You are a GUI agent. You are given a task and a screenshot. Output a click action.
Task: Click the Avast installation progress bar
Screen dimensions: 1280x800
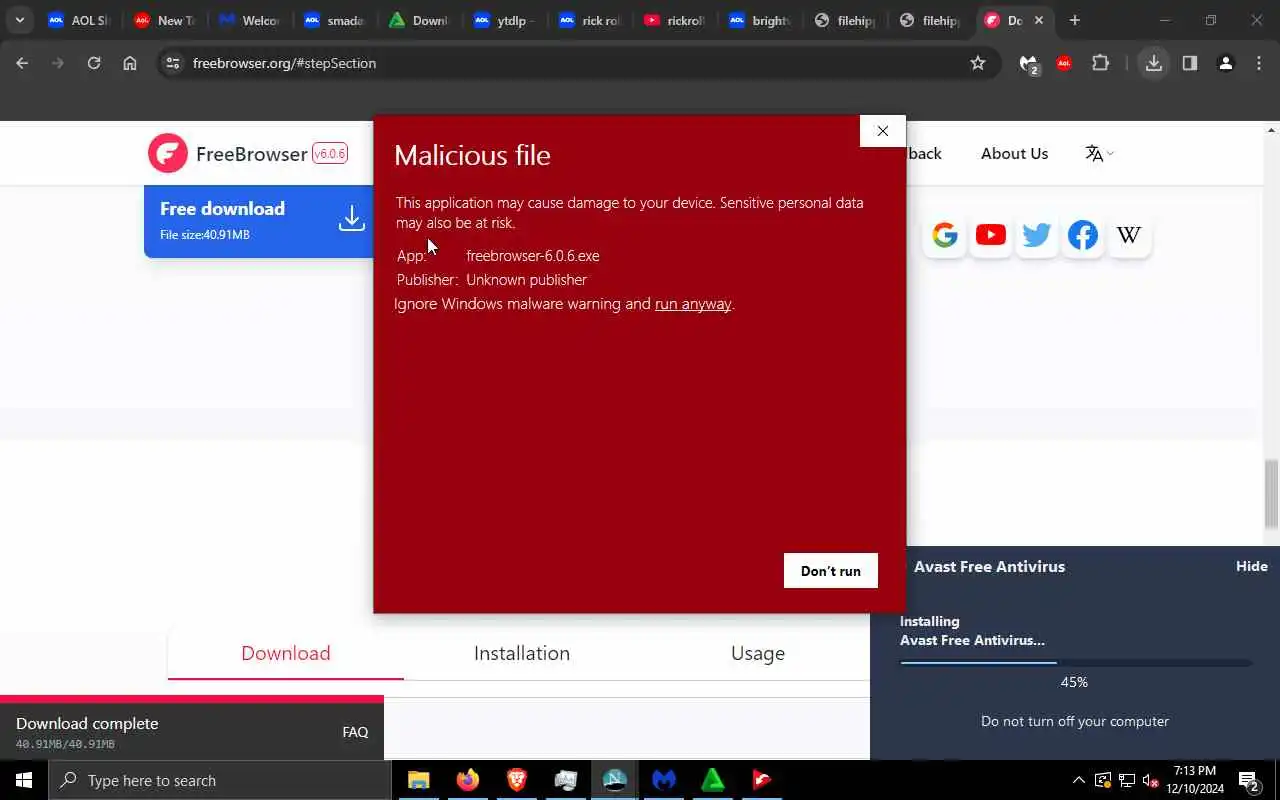[1075, 662]
